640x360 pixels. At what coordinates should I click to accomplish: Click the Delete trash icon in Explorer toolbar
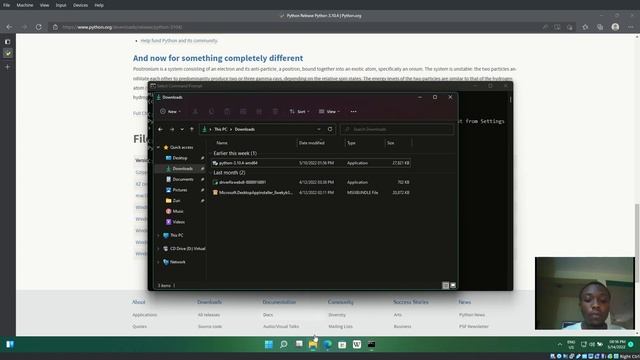[x=275, y=111]
